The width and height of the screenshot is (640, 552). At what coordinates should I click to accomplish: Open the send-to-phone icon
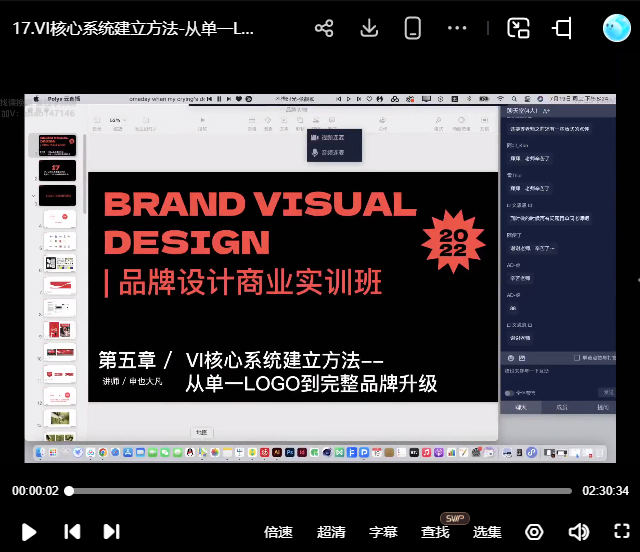pyautogui.click(x=413, y=28)
